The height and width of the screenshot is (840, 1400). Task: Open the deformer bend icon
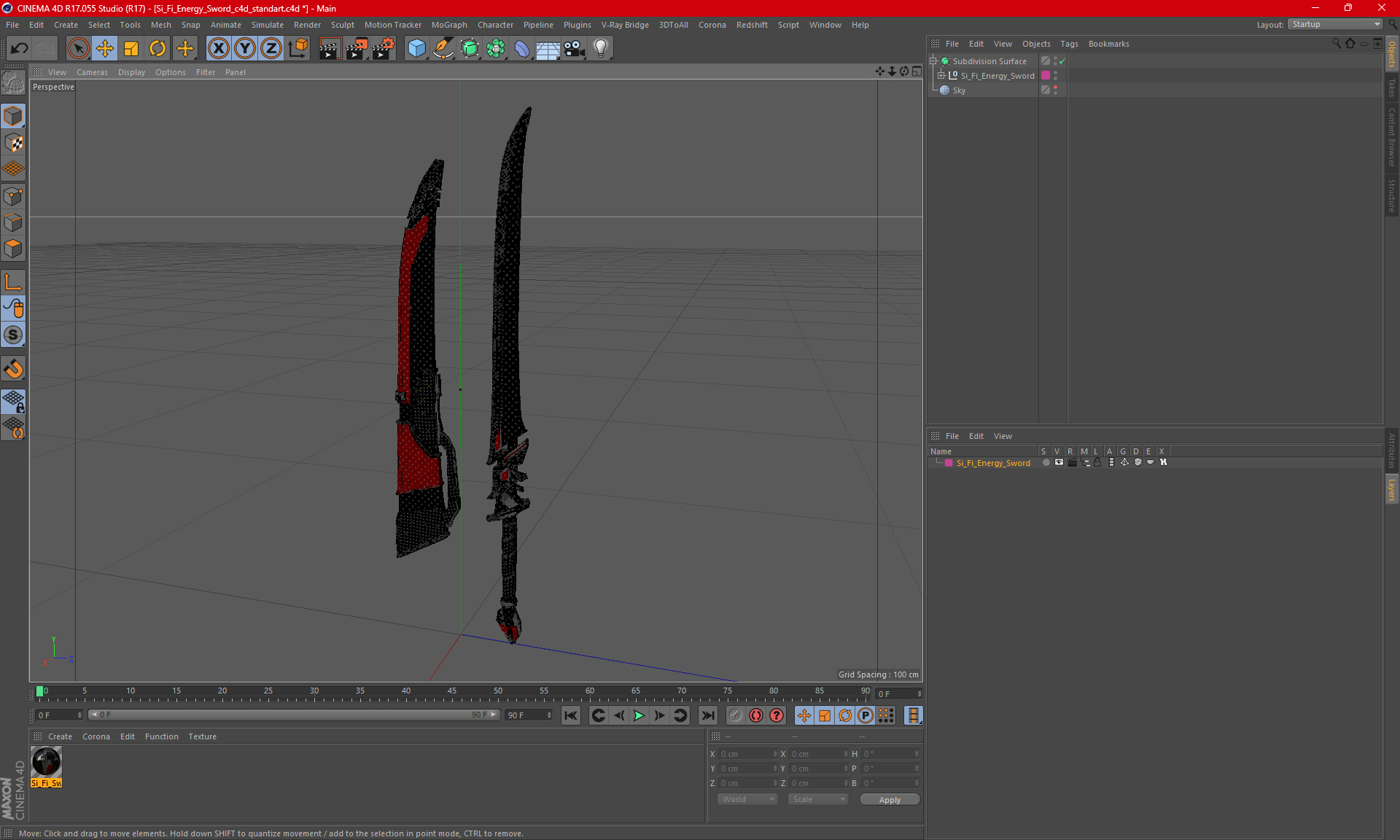(x=522, y=49)
